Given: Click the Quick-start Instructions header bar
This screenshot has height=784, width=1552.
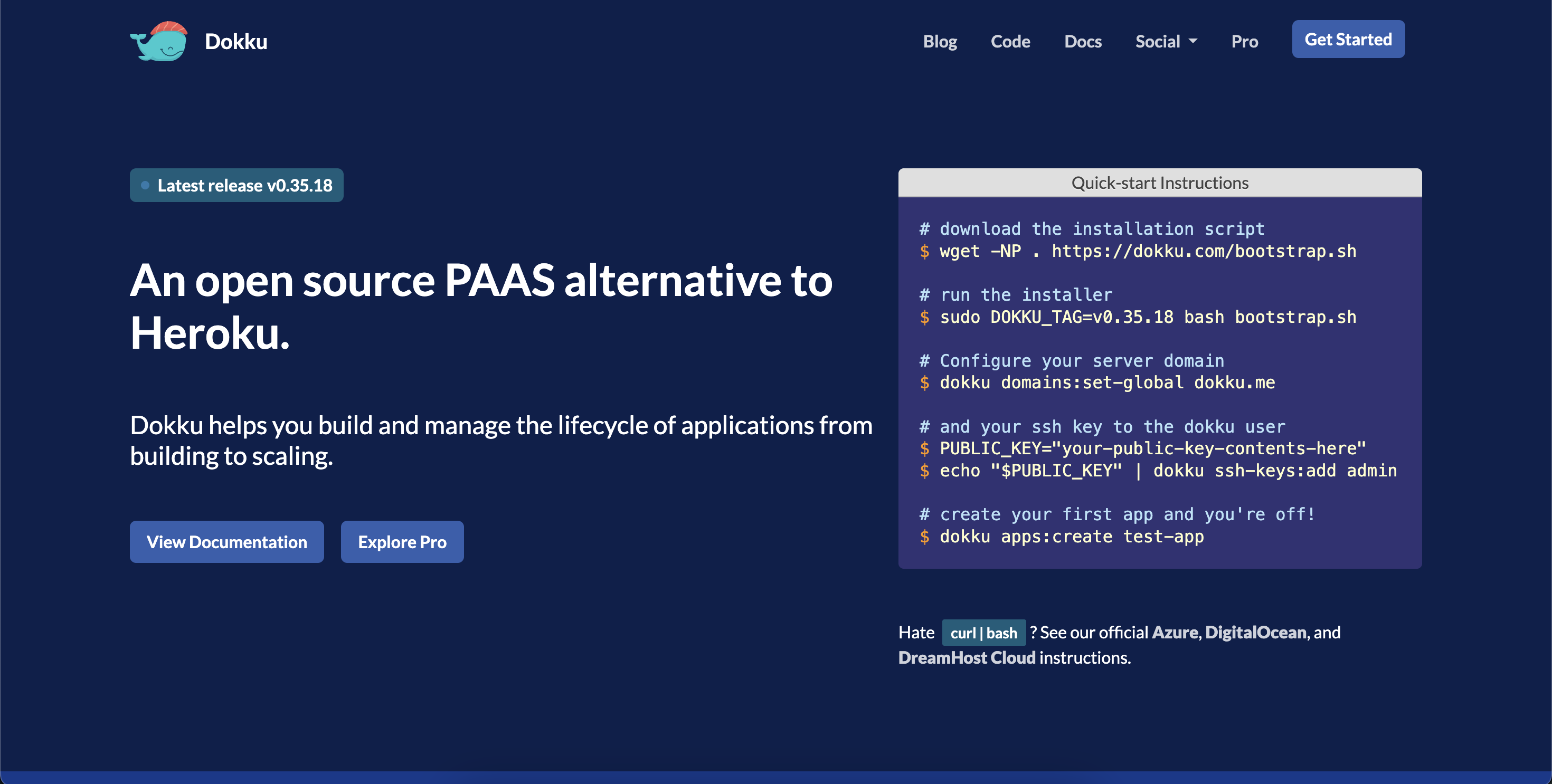Looking at the screenshot, I should (1159, 183).
